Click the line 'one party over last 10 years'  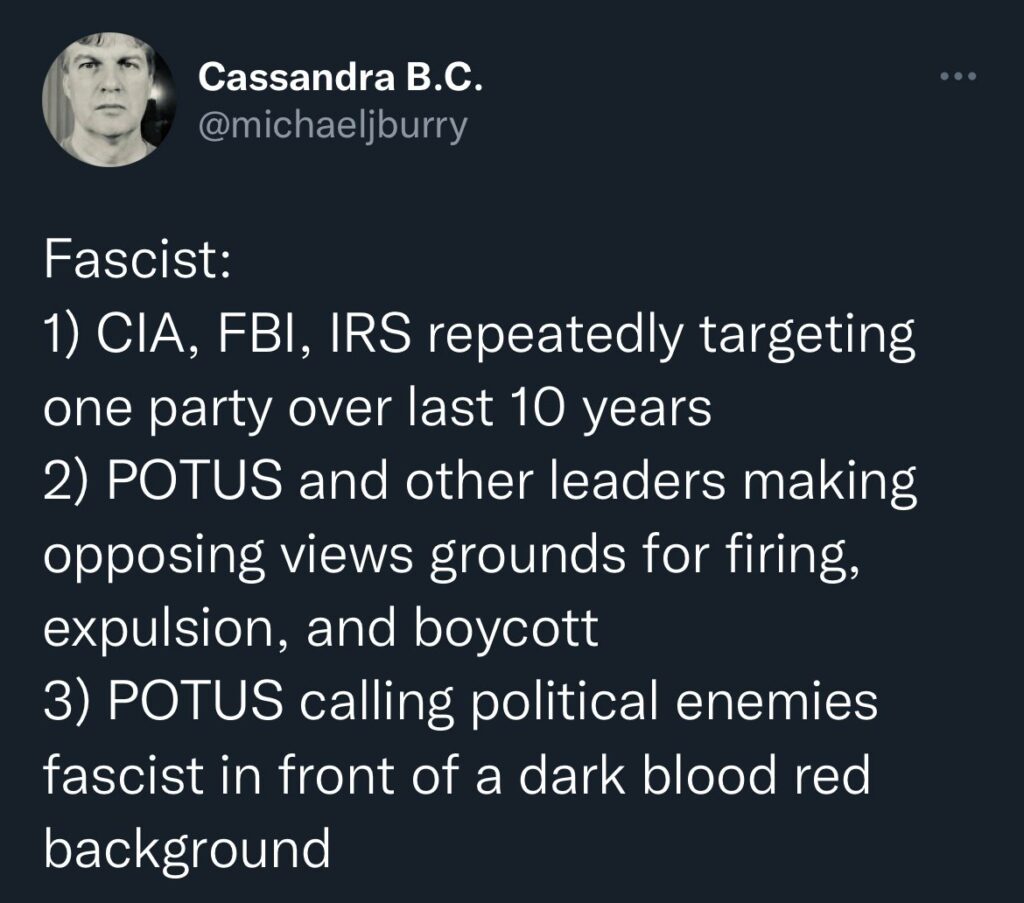click(377, 410)
